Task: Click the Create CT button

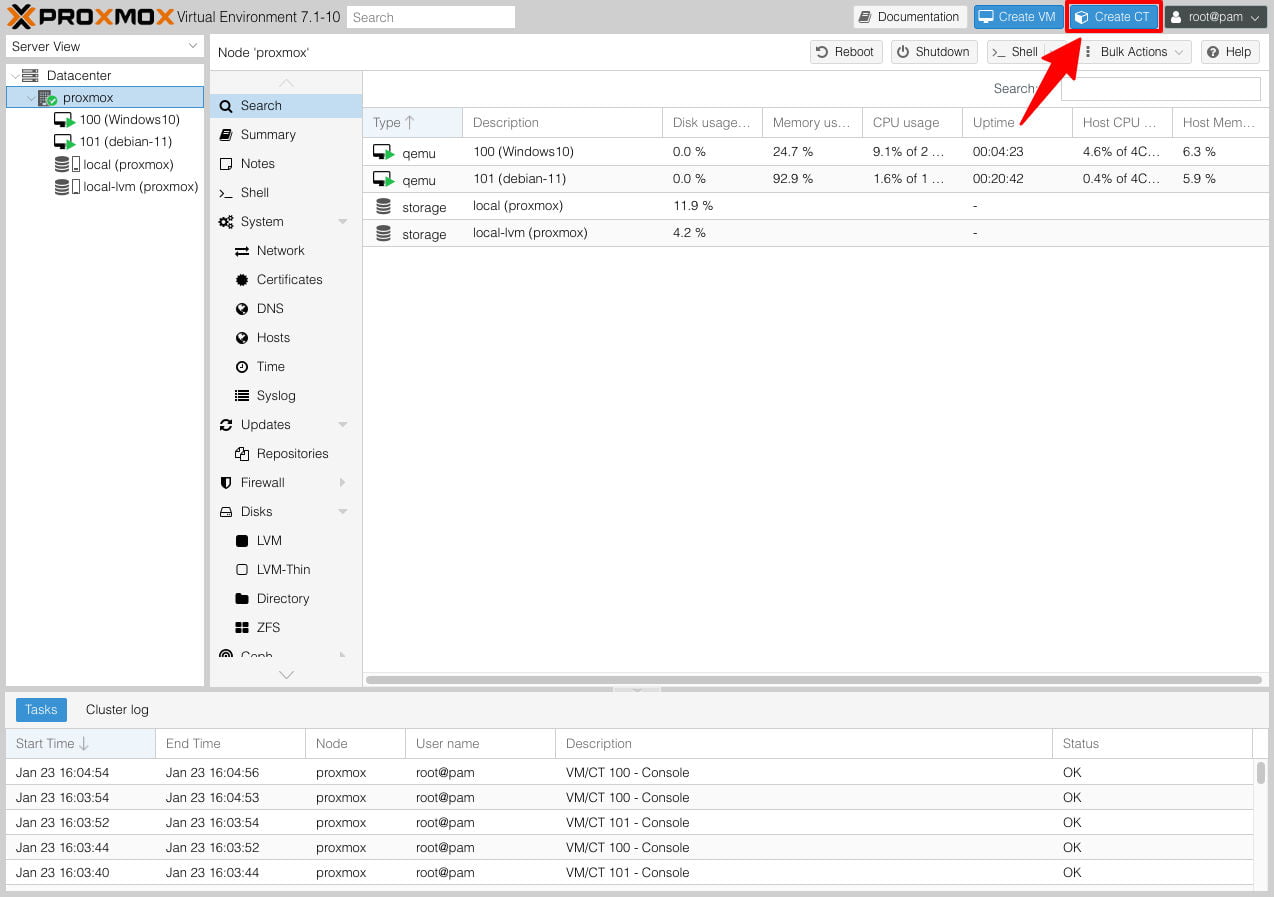Action: click(1113, 17)
